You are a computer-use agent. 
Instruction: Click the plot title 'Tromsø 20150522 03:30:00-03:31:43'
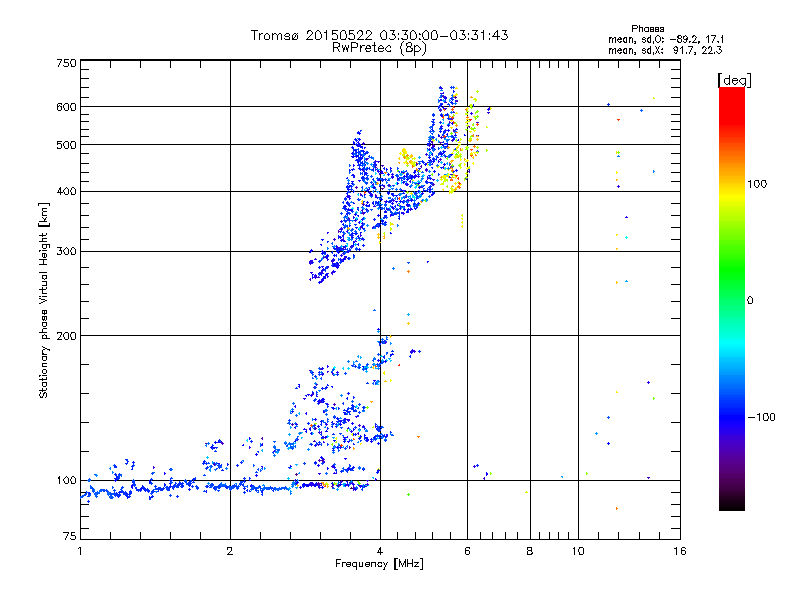pos(379,35)
